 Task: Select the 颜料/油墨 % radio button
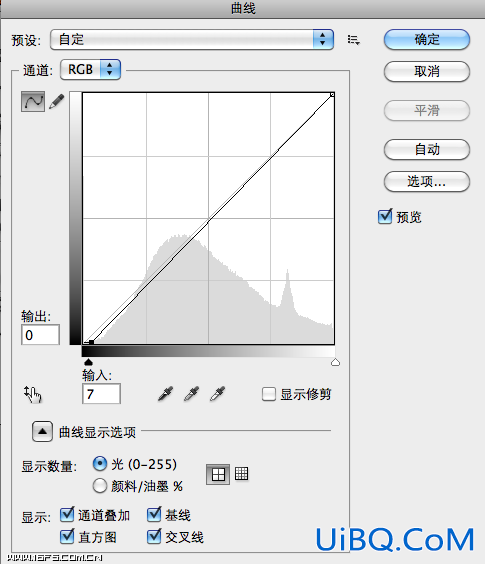[x=100, y=486]
